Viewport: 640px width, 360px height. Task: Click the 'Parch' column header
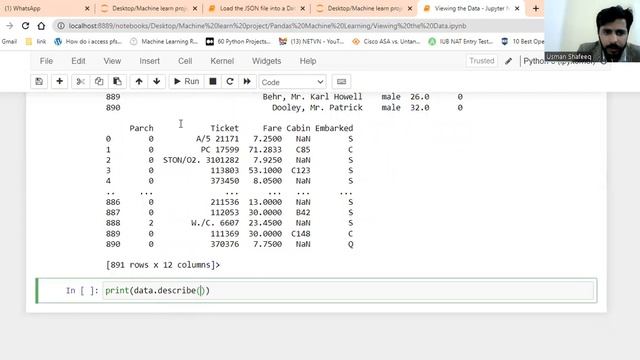pyautogui.click(x=141, y=128)
